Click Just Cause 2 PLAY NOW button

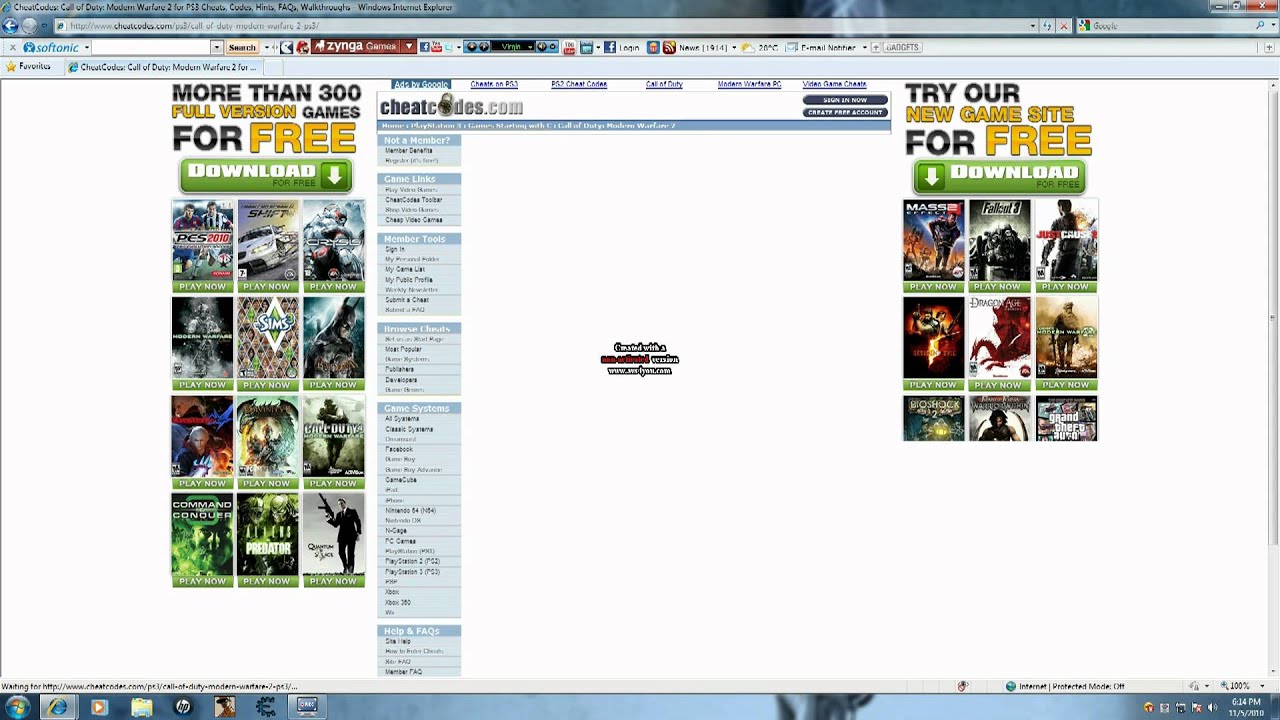[1066, 287]
